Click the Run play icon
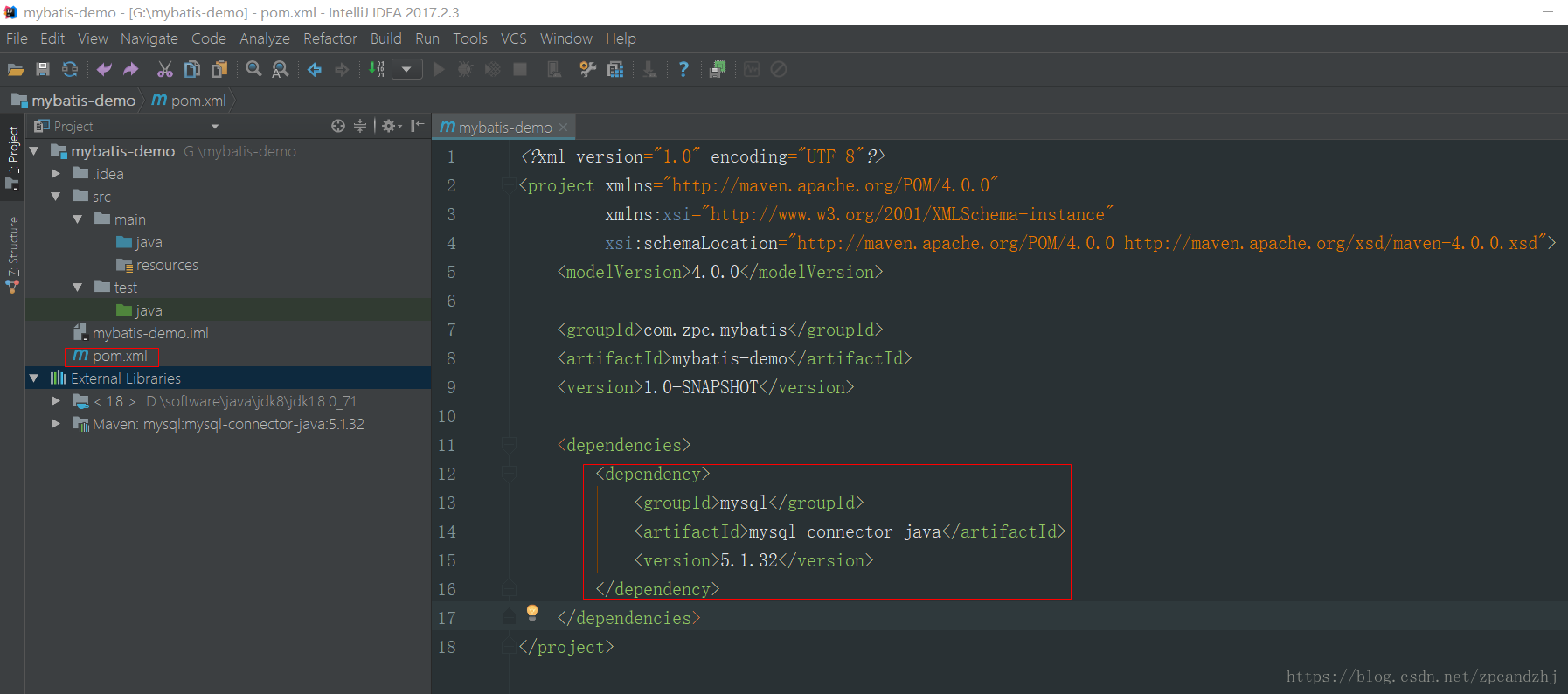Screen dimensions: 1568x694 pyautogui.click(x=439, y=69)
